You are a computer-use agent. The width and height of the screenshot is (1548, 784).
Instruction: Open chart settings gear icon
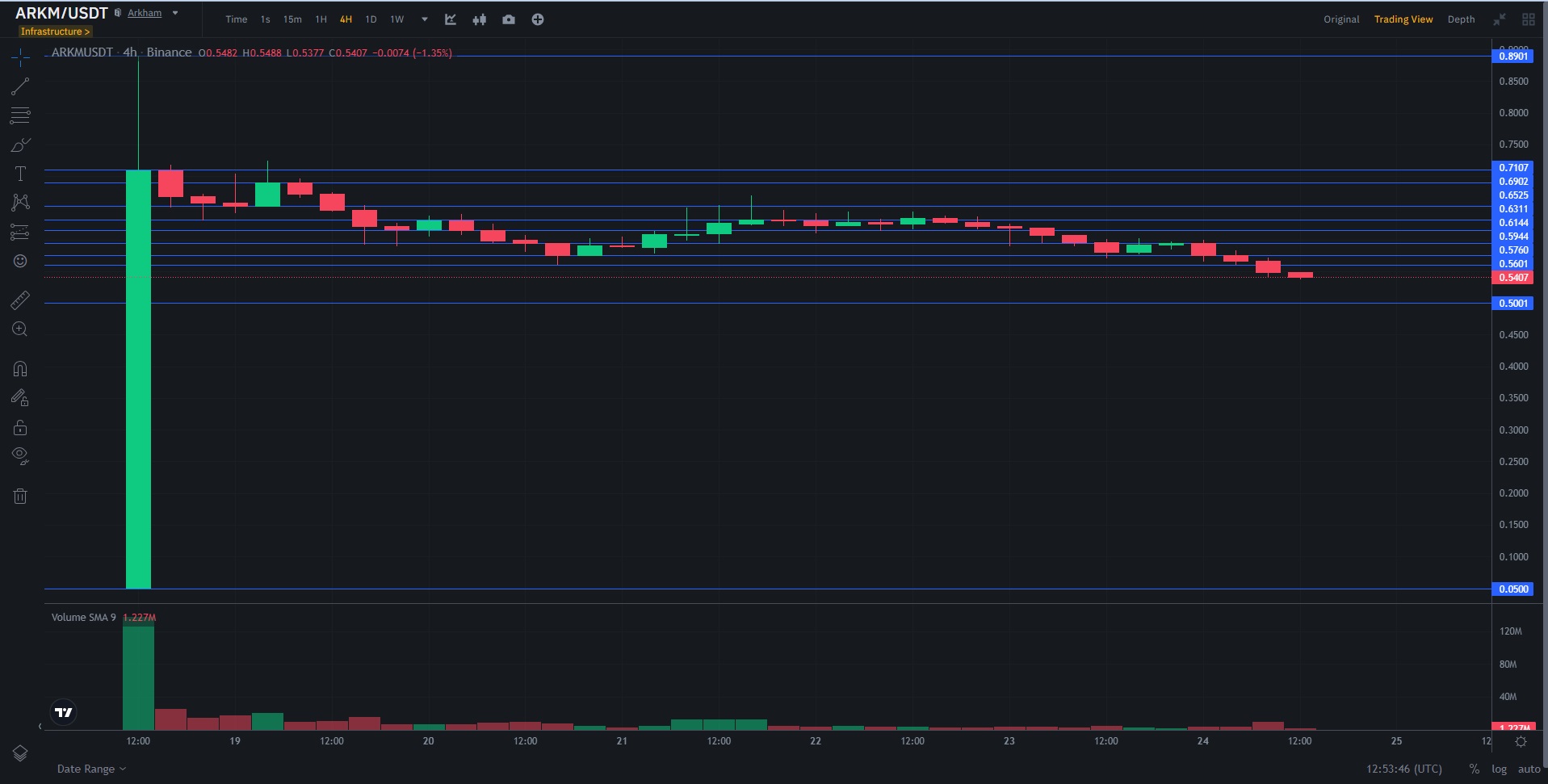(x=1521, y=741)
